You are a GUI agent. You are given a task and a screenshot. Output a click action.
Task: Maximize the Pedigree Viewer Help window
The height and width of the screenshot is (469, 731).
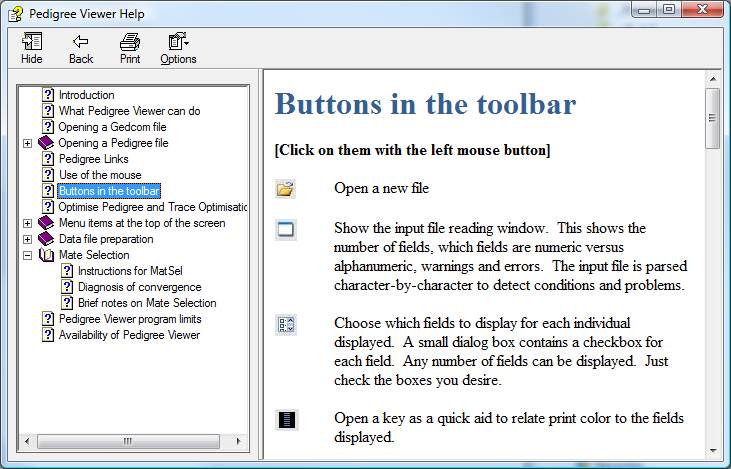point(669,9)
